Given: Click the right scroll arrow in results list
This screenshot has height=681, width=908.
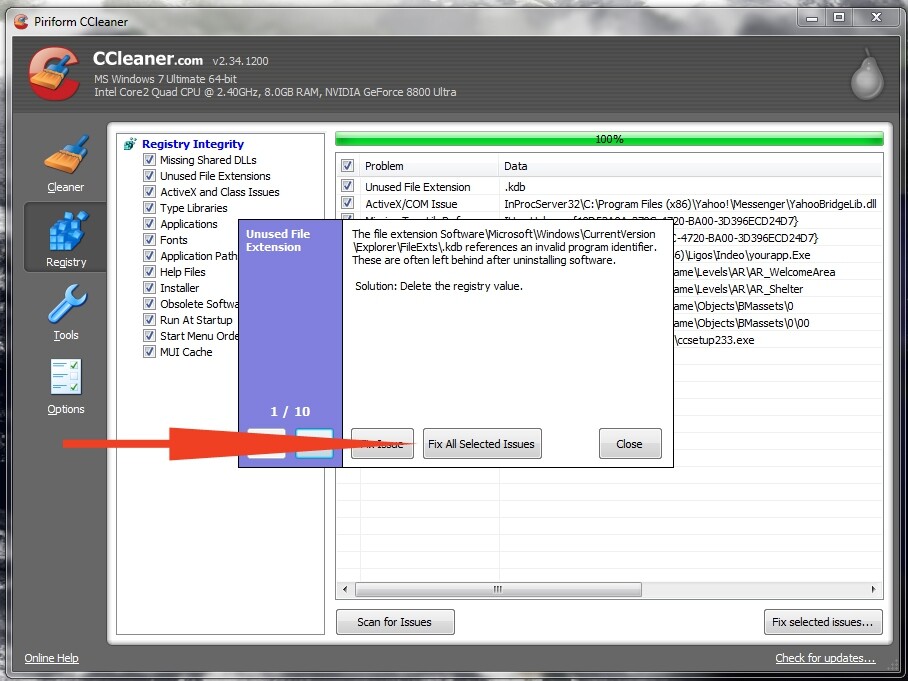Looking at the screenshot, I should pos(873,590).
